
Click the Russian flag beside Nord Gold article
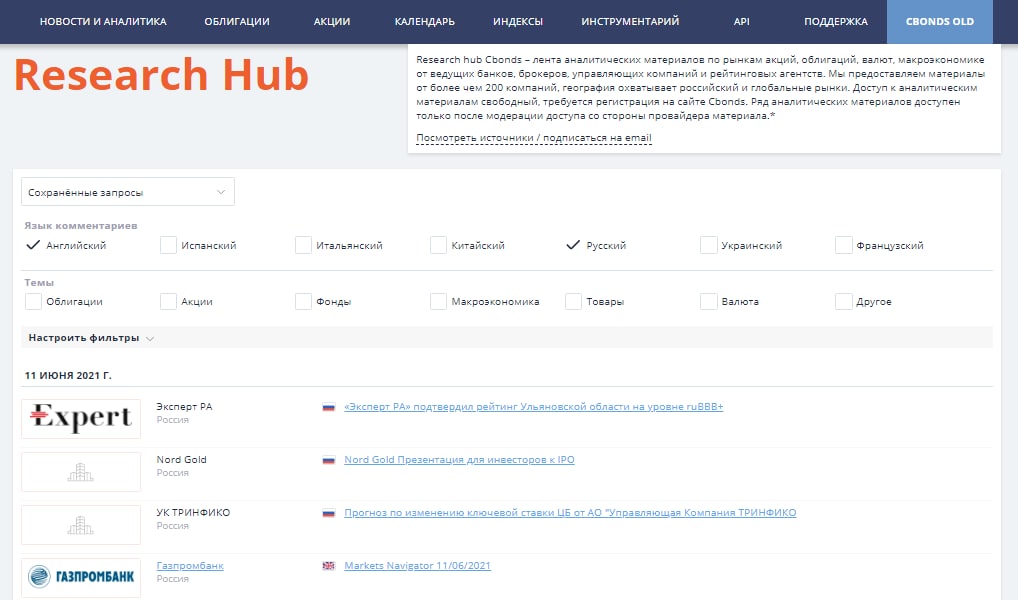click(x=329, y=460)
